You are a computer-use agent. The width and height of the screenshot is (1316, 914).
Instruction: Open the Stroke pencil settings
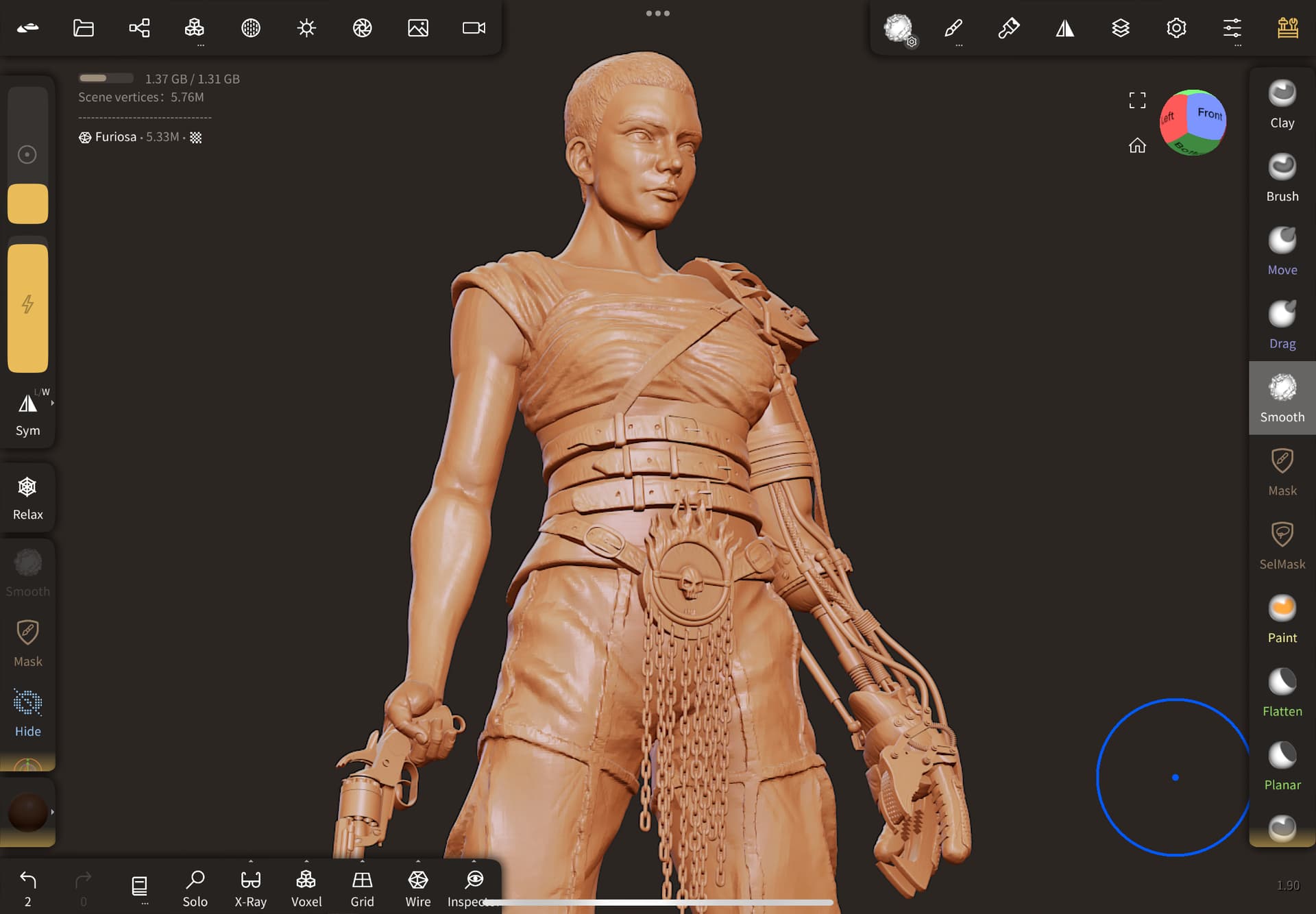[953, 28]
